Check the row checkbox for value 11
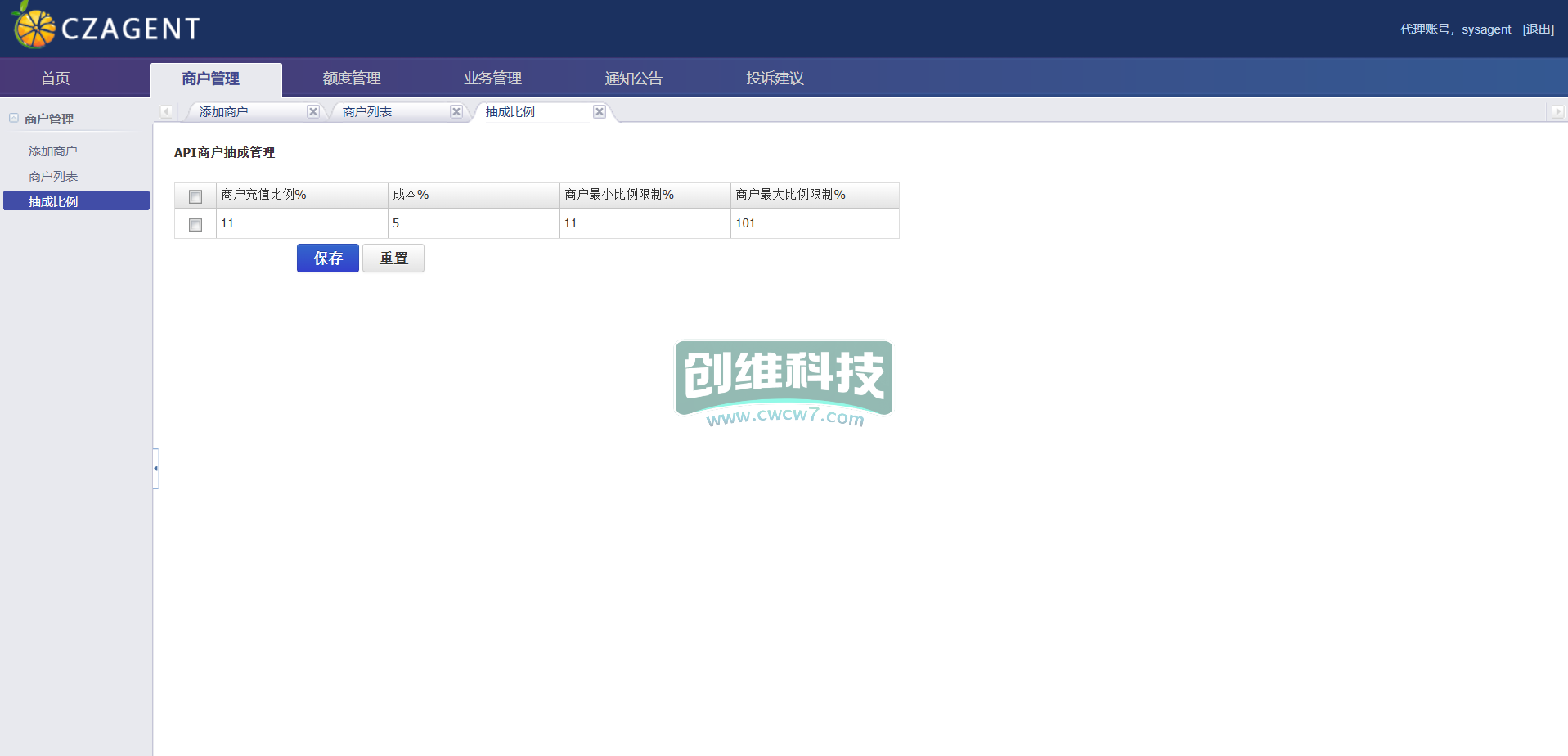The image size is (1568, 756). (x=195, y=224)
